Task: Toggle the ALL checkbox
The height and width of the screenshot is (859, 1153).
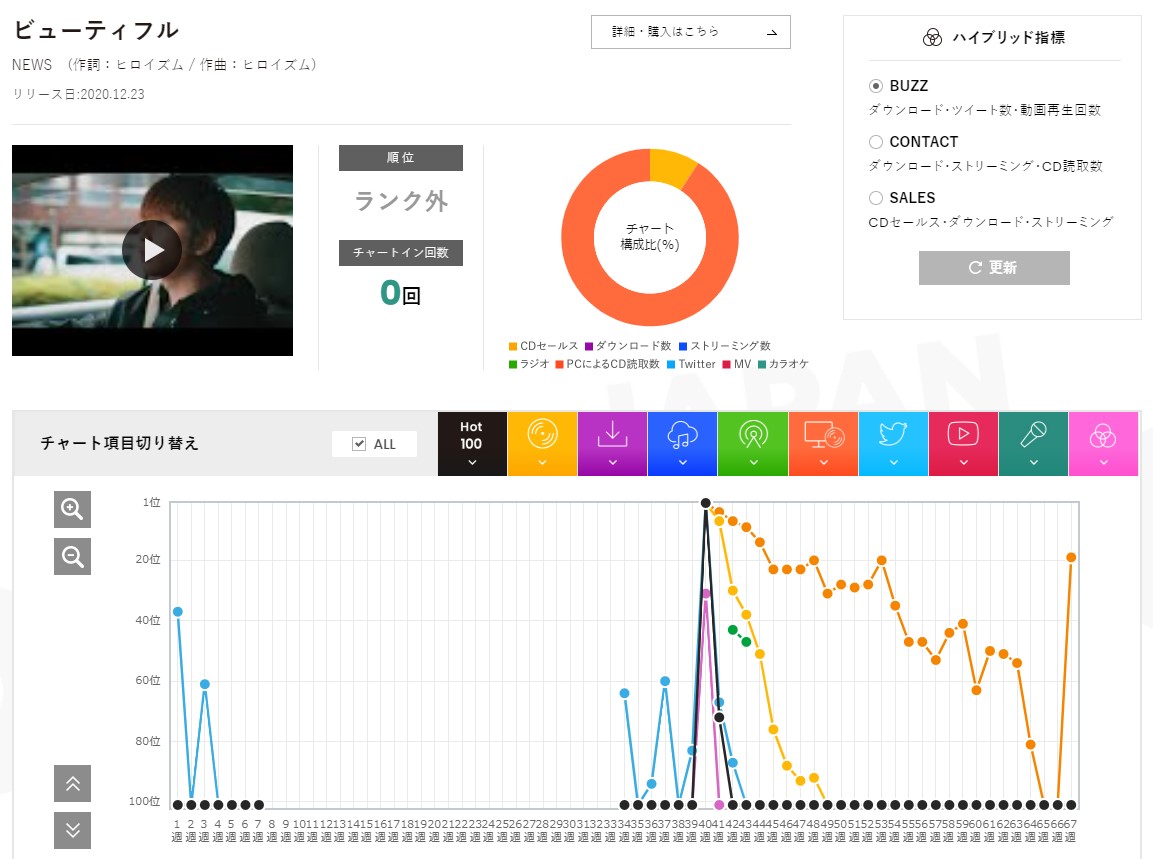Action: click(359, 443)
